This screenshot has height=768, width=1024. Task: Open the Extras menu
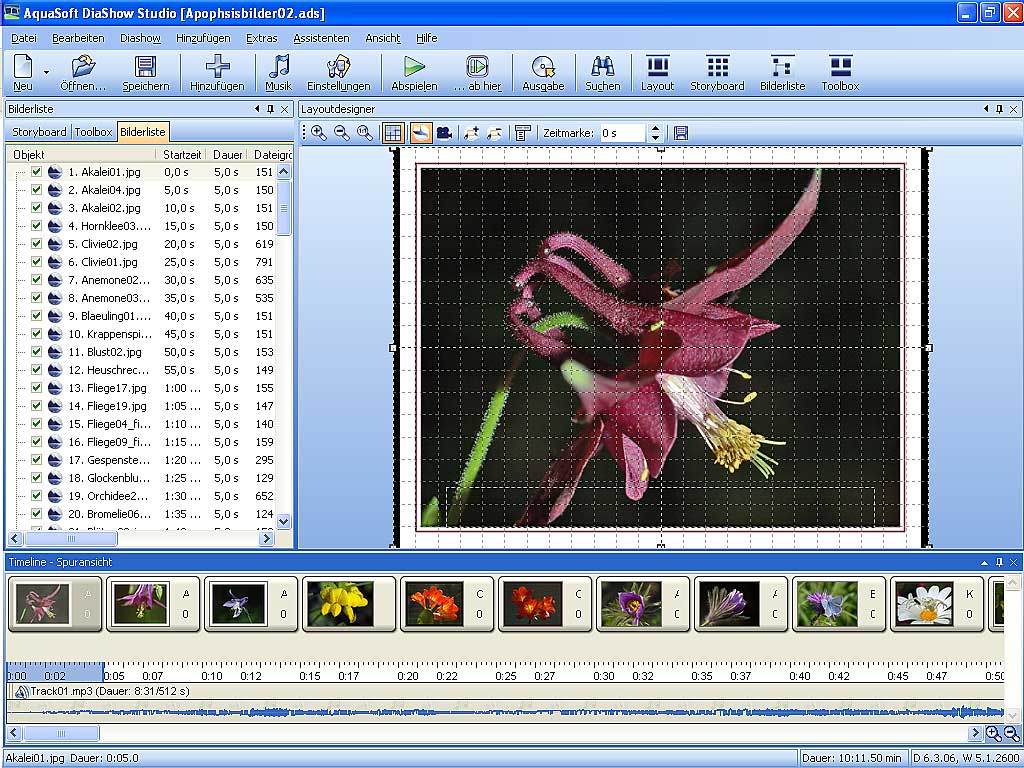click(261, 38)
